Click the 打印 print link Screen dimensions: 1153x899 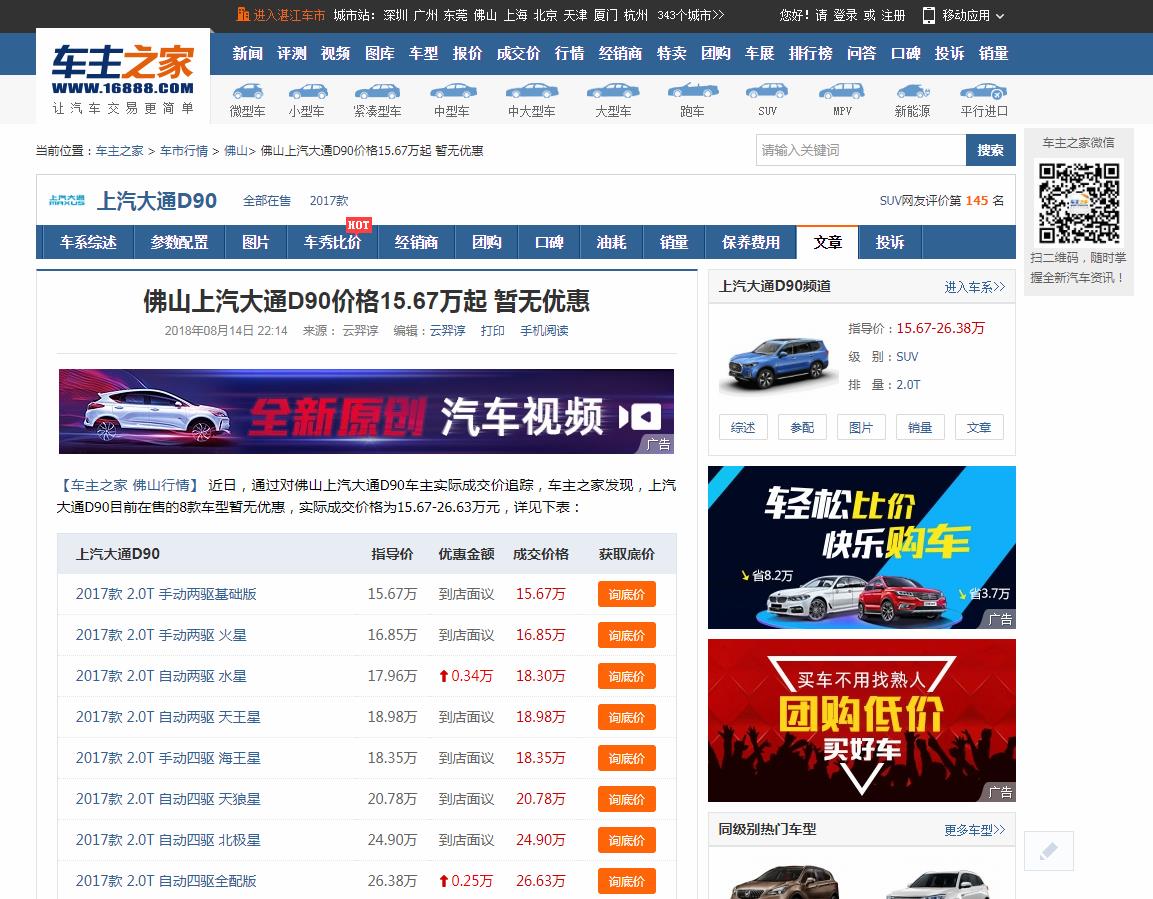click(x=493, y=331)
